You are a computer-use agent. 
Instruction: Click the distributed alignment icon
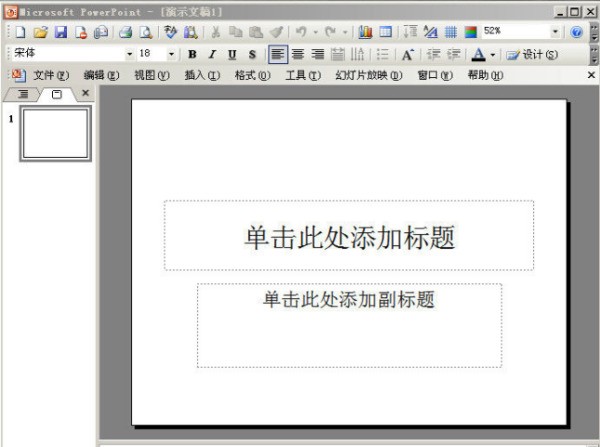338,54
